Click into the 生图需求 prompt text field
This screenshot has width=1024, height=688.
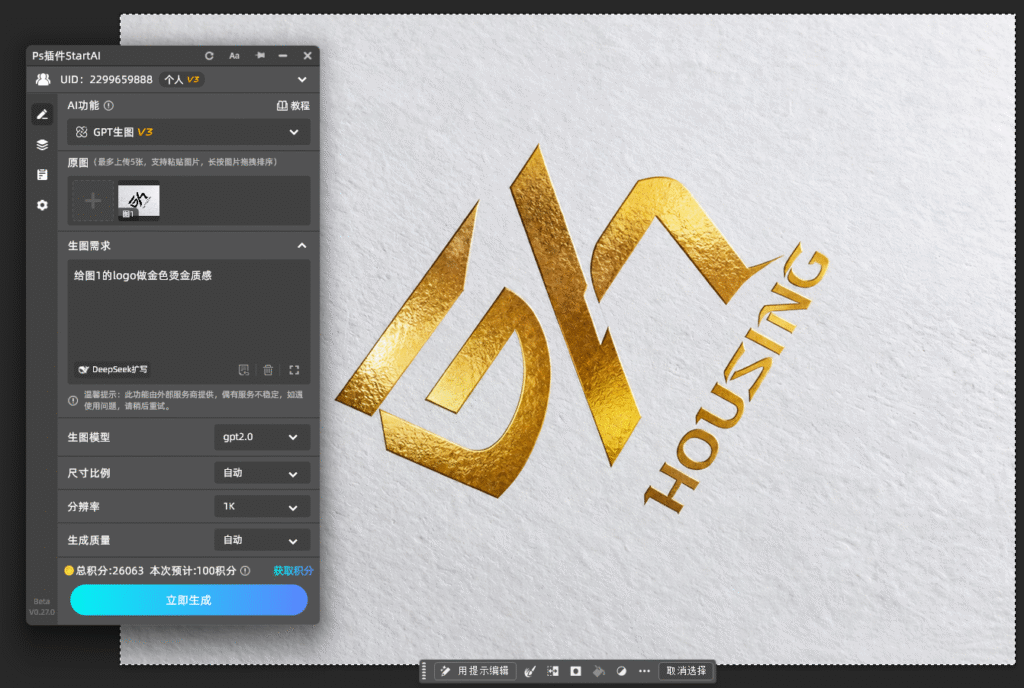point(189,321)
